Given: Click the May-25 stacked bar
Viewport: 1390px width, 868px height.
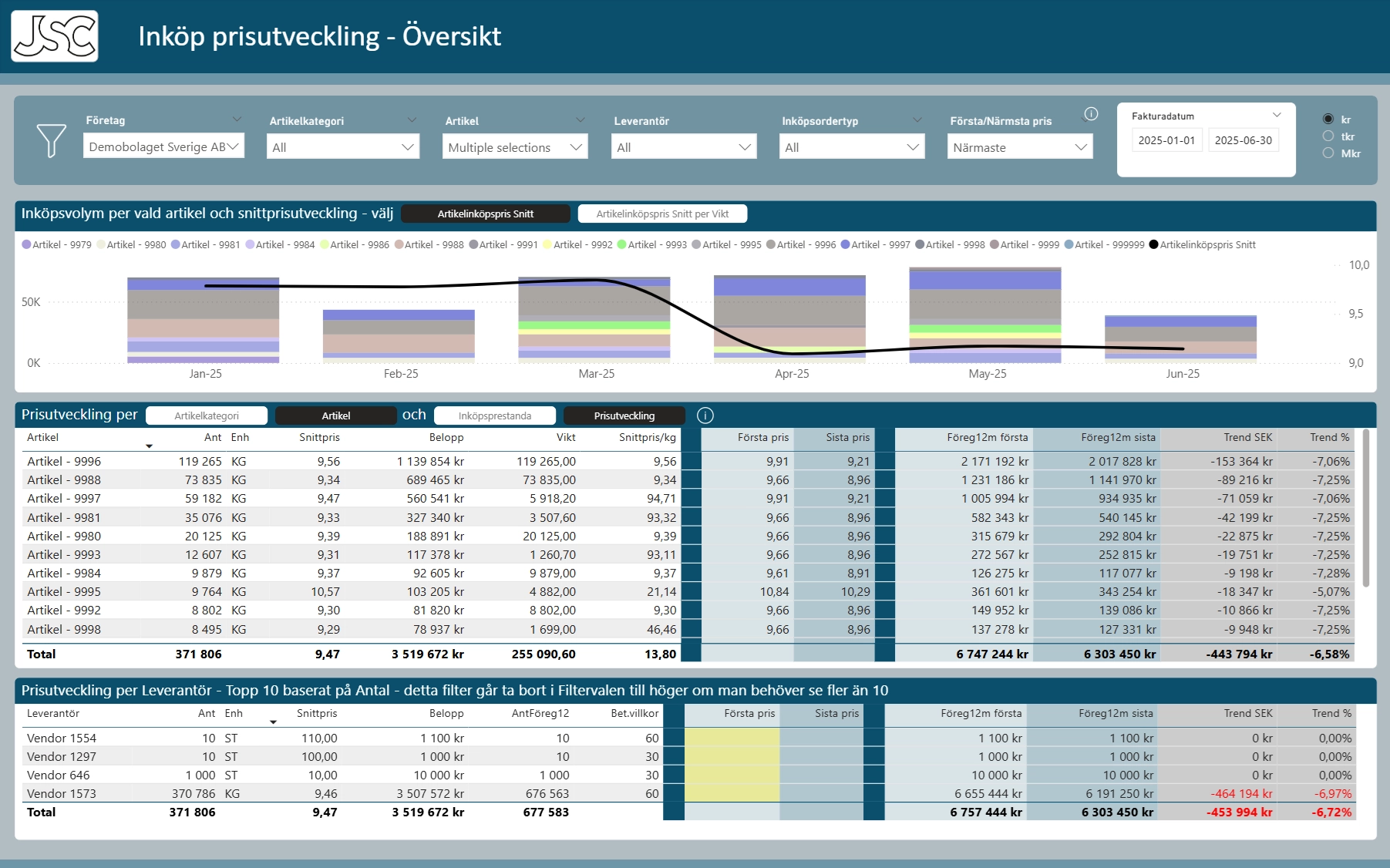Looking at the screenshot, I should point(984,315).
